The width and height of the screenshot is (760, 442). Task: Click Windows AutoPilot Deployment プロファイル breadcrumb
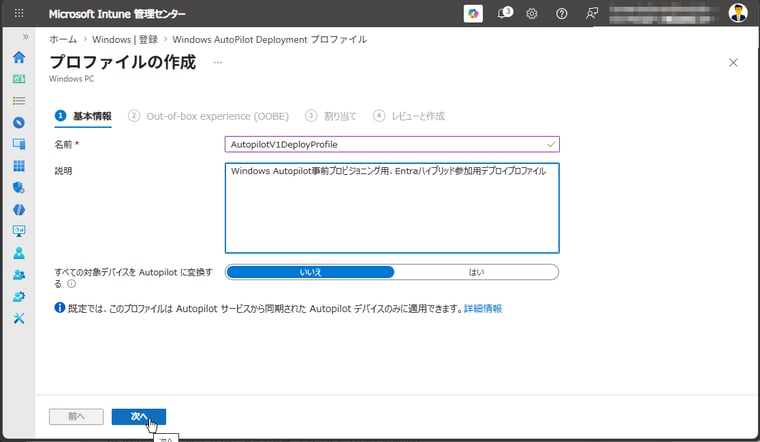269,39
